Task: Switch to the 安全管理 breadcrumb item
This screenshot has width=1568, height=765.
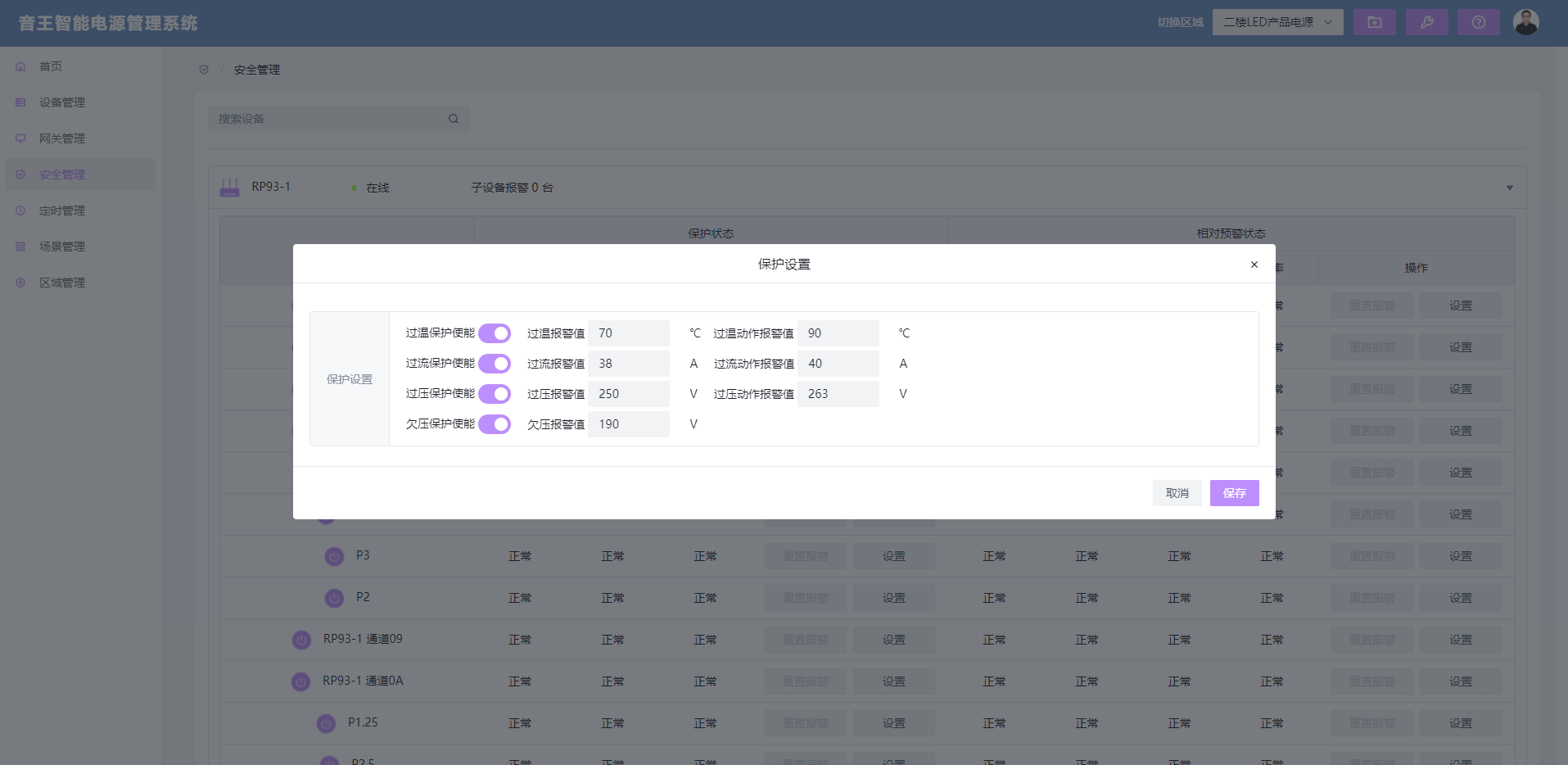Action: (x=255, y=70)
